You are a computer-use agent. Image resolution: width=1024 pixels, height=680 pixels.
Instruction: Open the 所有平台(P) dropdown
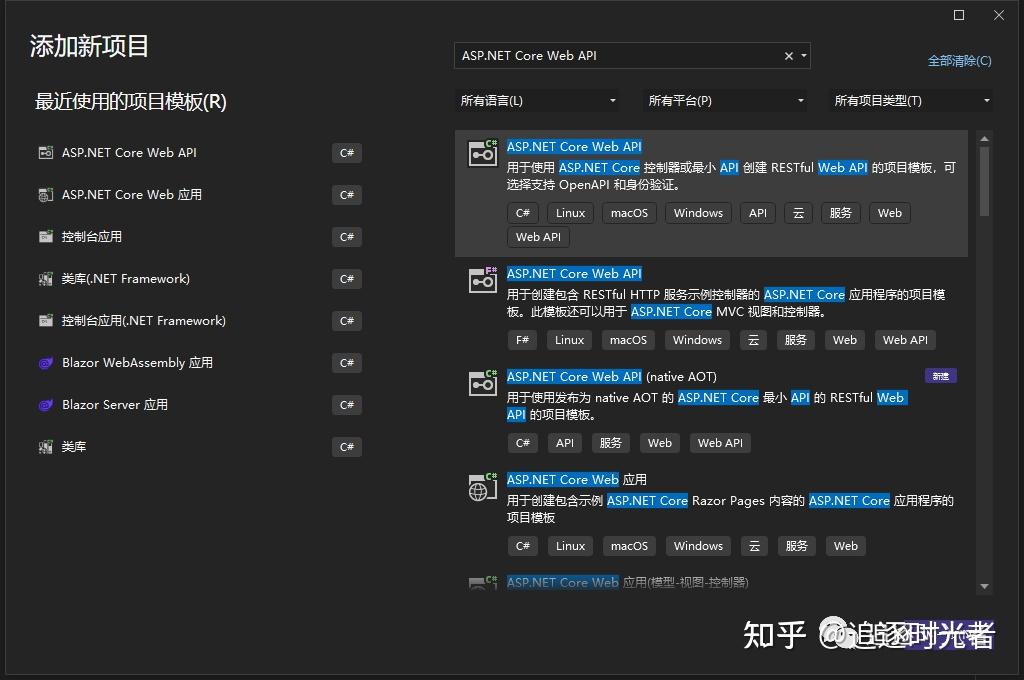coord(725,100)
